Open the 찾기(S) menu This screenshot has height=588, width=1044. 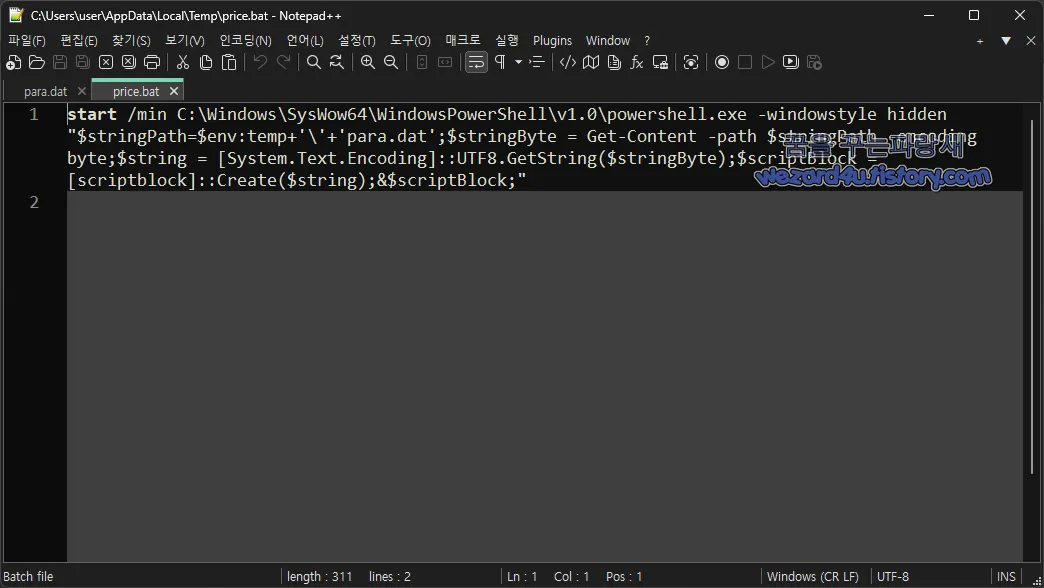click(131, 41)
